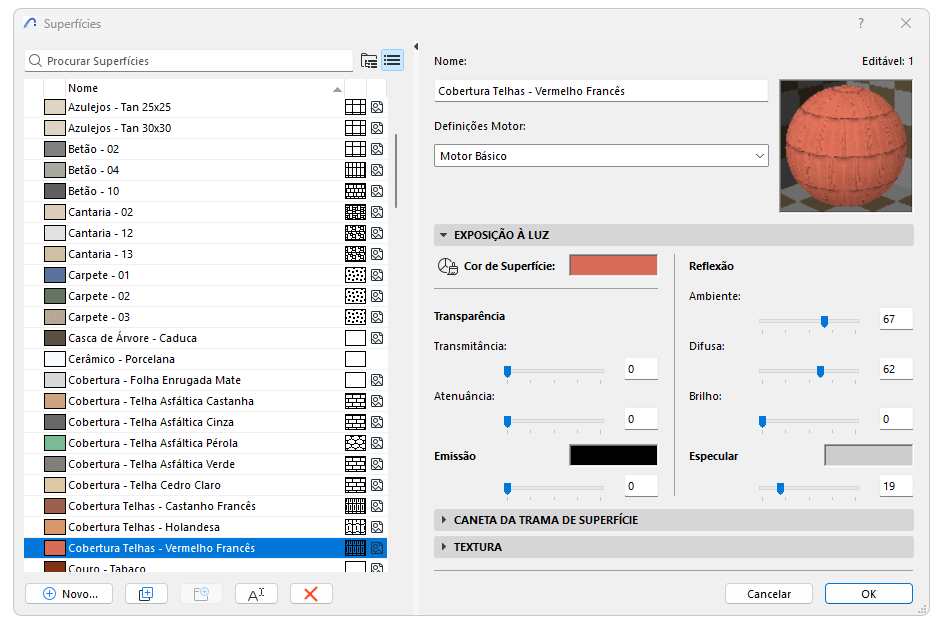Activate the list view icon
Viewport: 942px width, 626px height.
392,60
